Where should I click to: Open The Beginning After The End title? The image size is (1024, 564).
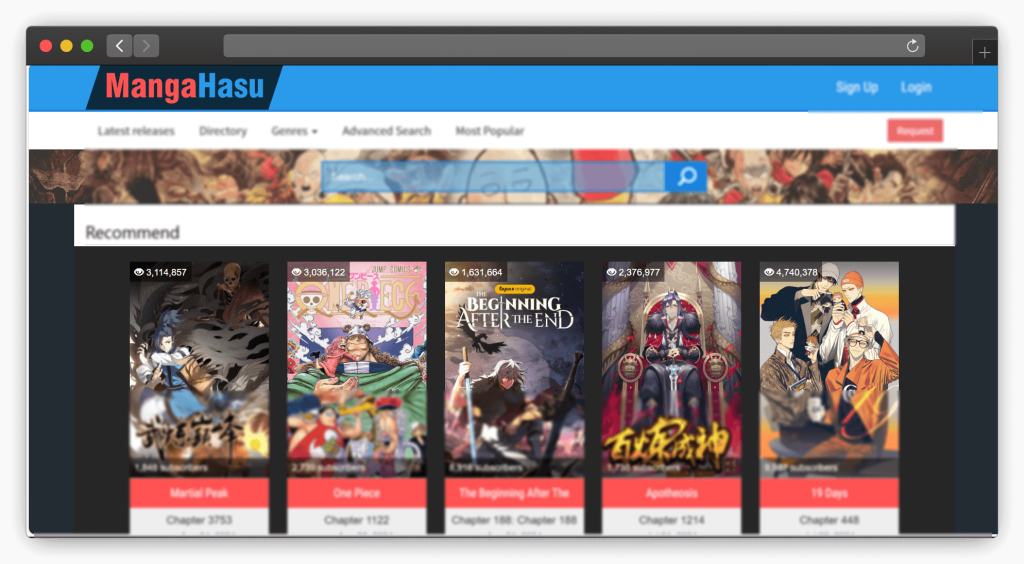click(514, 493)
